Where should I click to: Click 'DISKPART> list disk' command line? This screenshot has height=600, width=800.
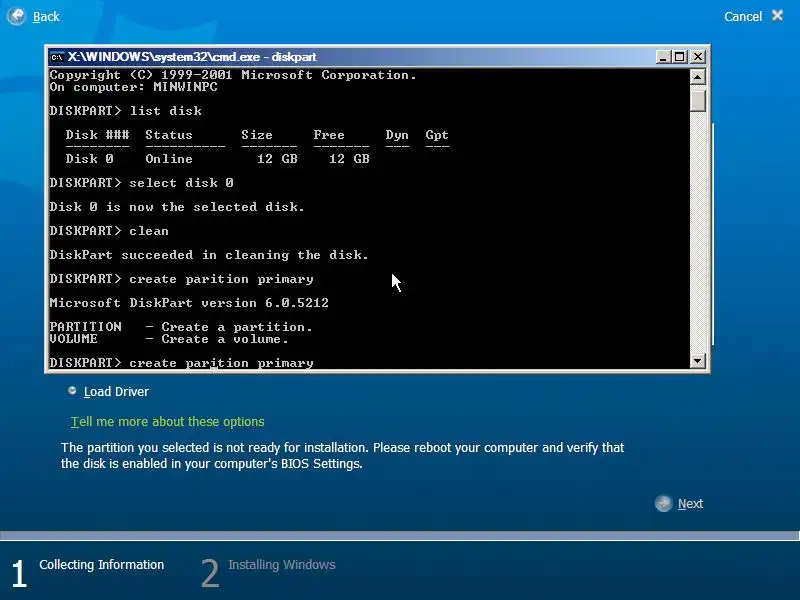pos(126,111)
